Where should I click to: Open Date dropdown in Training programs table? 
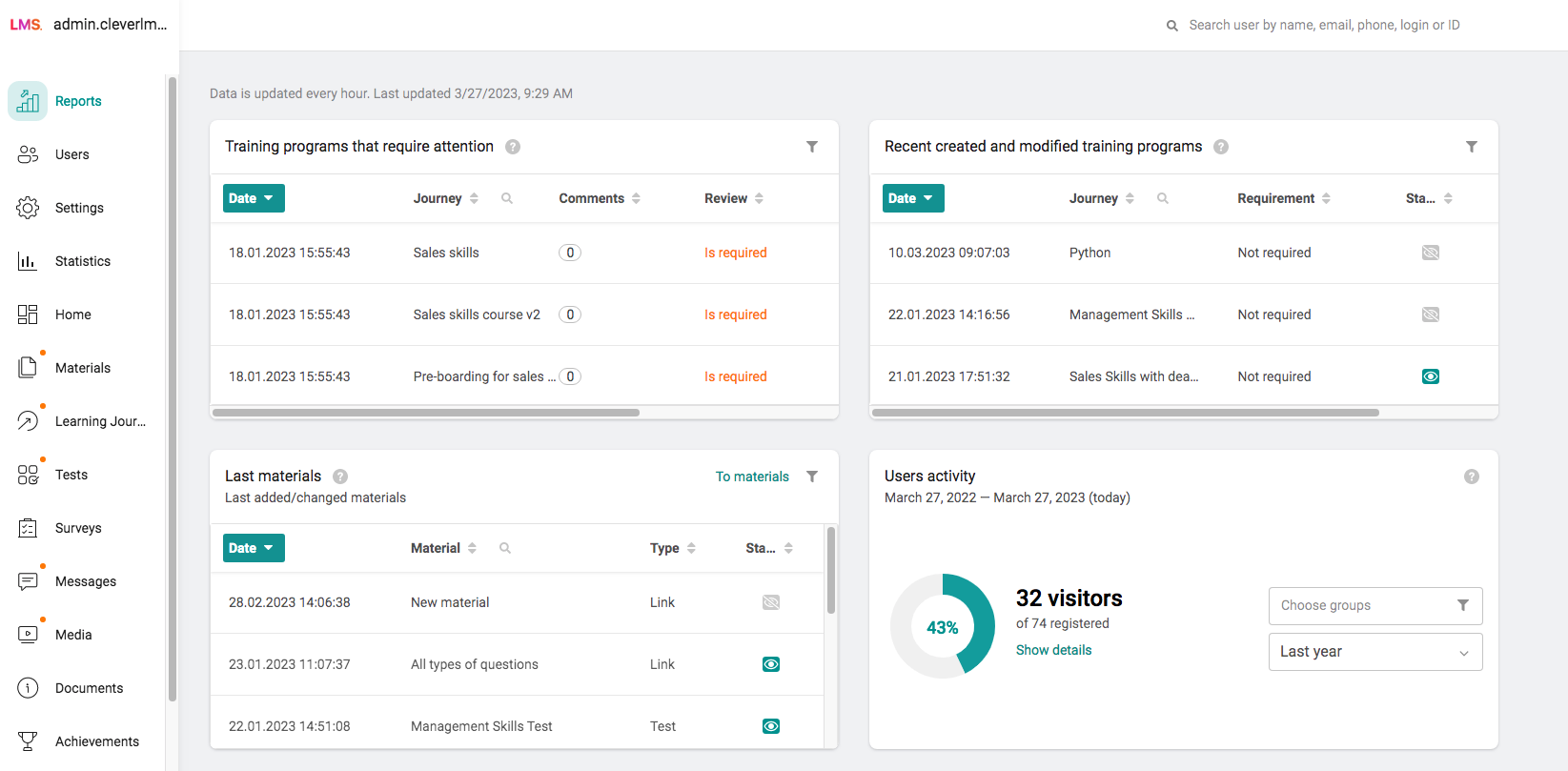(254, 198)
